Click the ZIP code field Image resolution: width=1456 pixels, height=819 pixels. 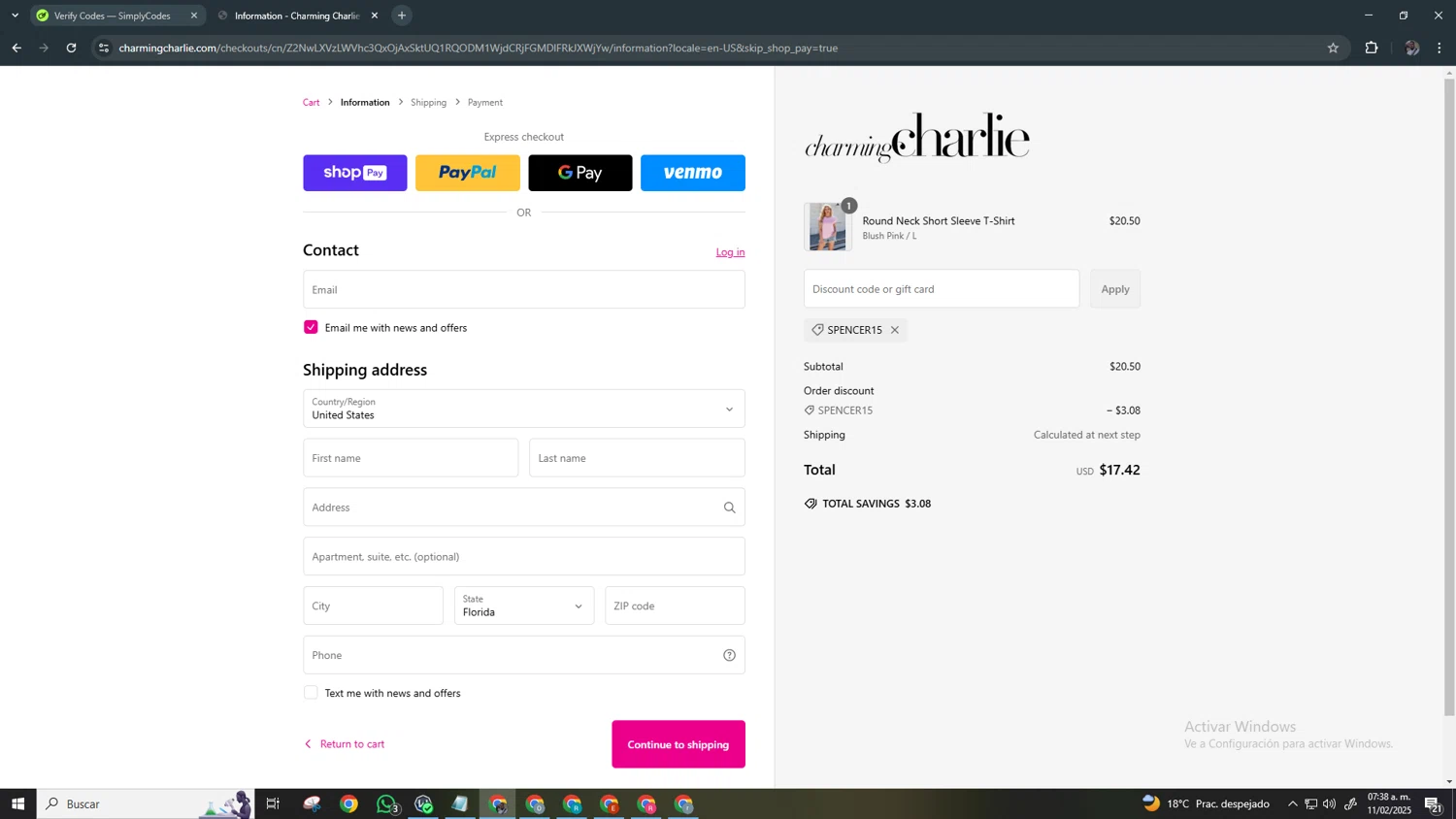click(675, 606)
